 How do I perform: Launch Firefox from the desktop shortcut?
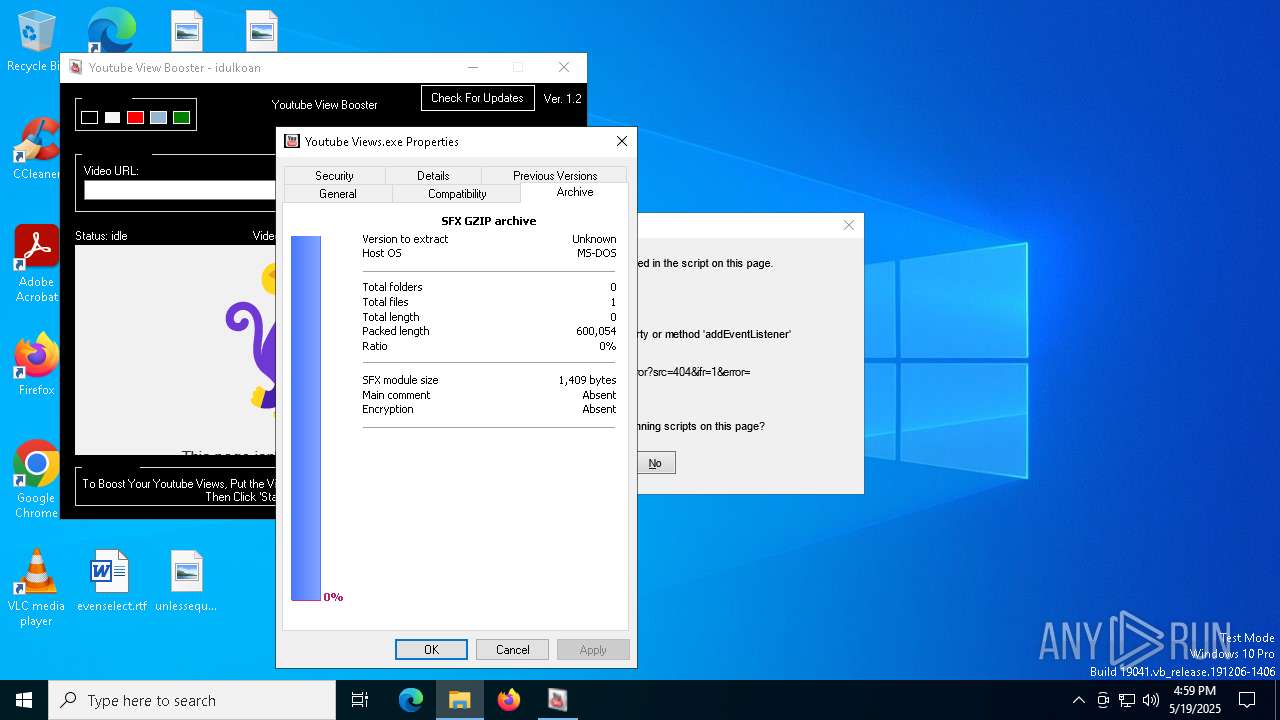pyautogui.click(x=36, y=365)
